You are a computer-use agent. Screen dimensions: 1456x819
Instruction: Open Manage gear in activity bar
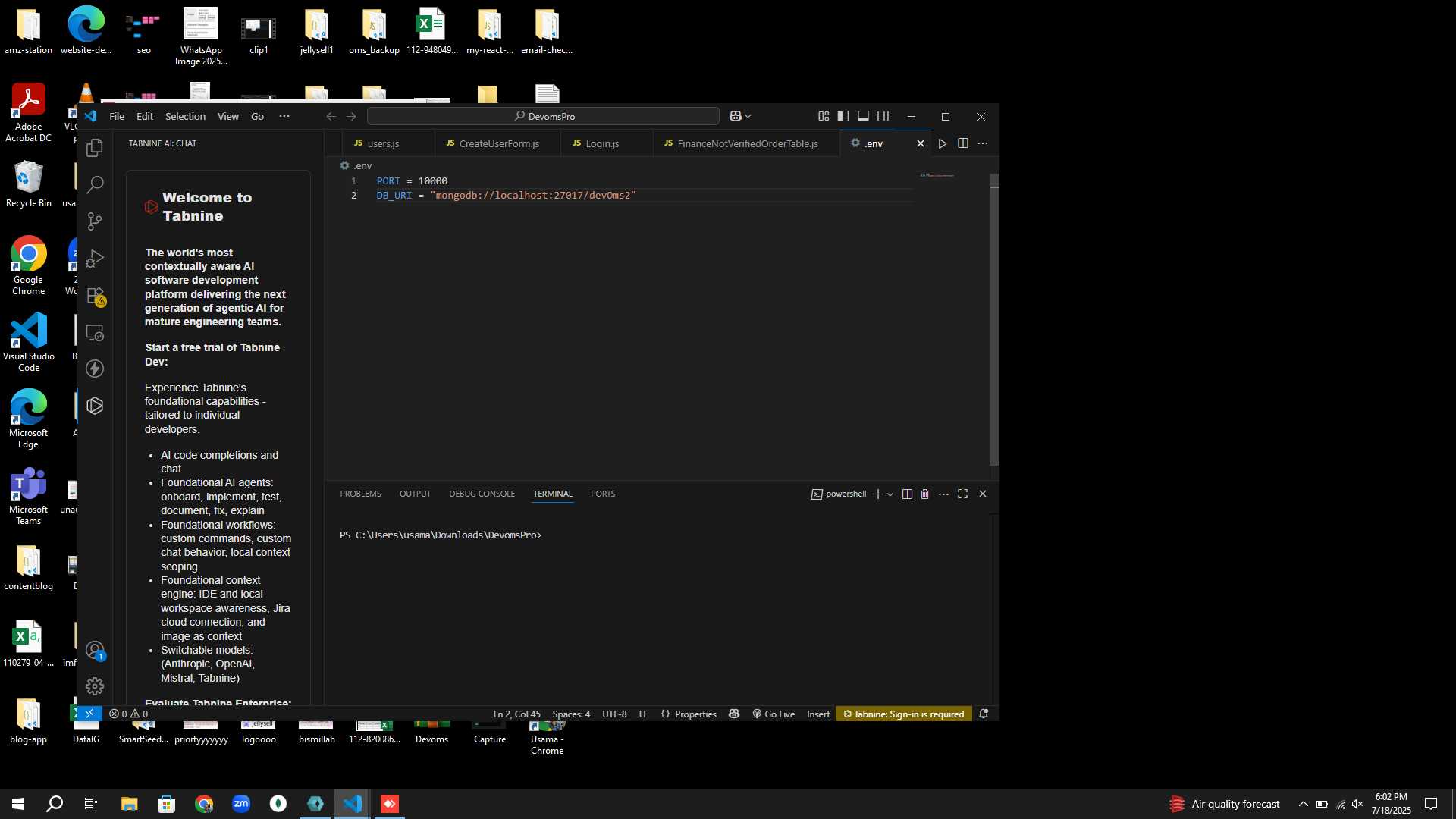[x=95, y=686]
